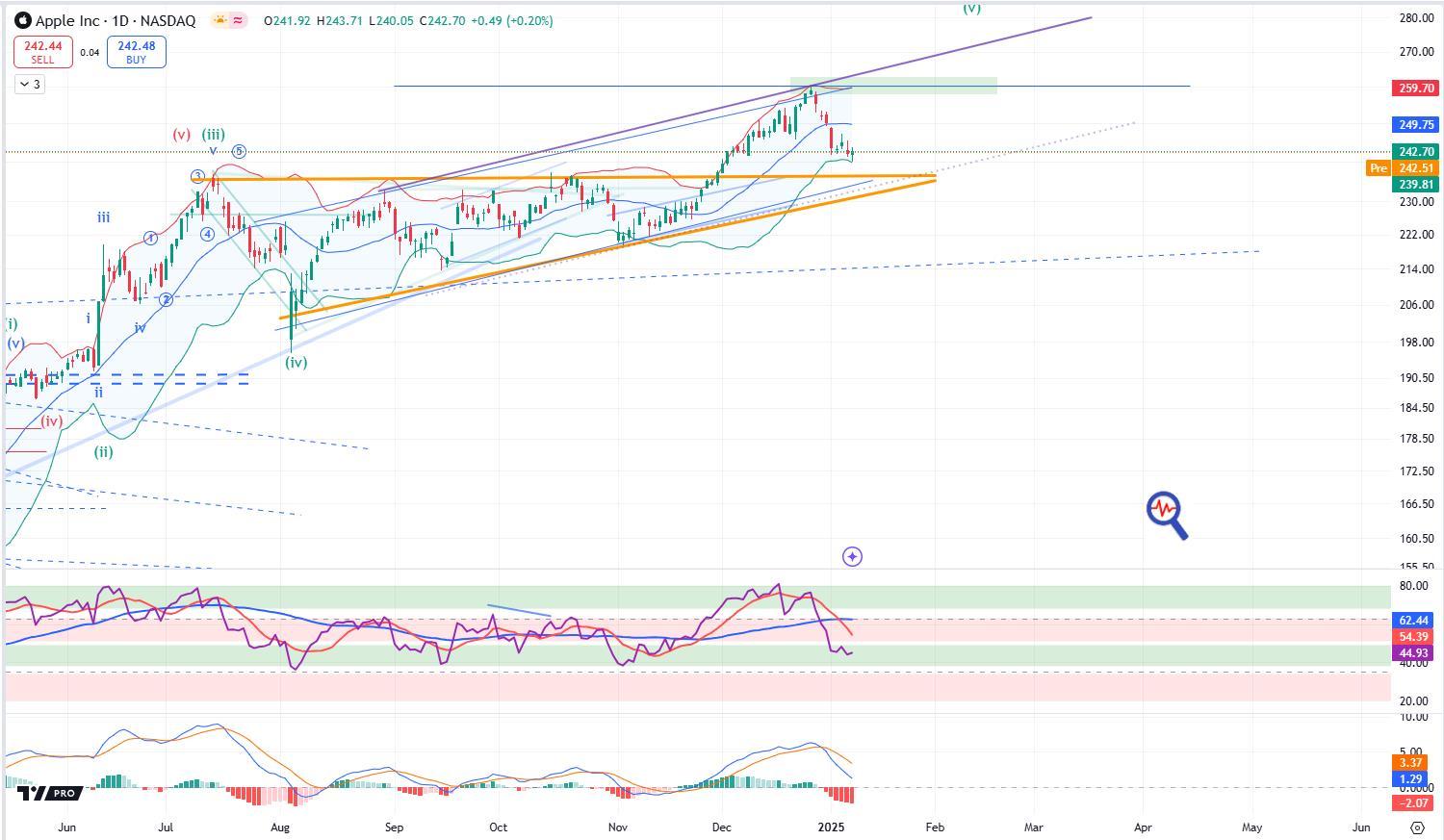Click the red 259.70 price label
This screenshot has width=1444, height=840.
tap(1415, 88)
